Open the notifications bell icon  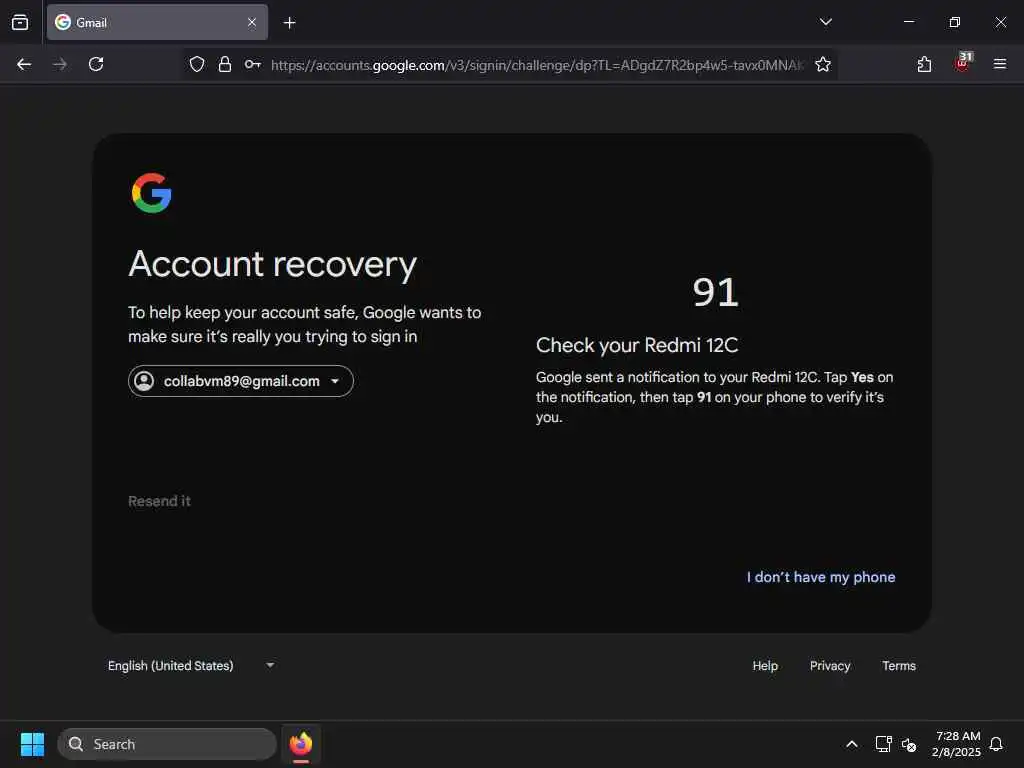[996, 744]
